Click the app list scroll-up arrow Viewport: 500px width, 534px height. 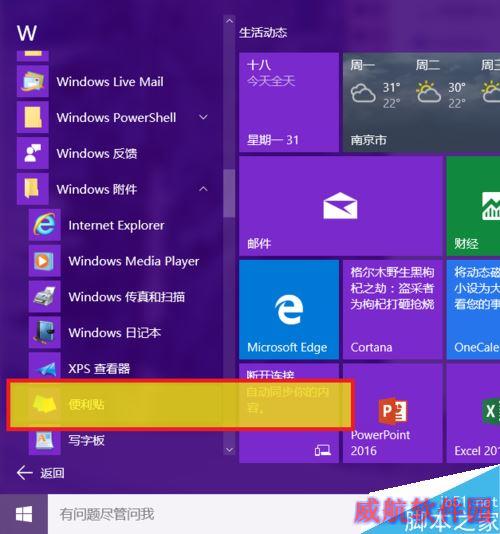point(230,21)
